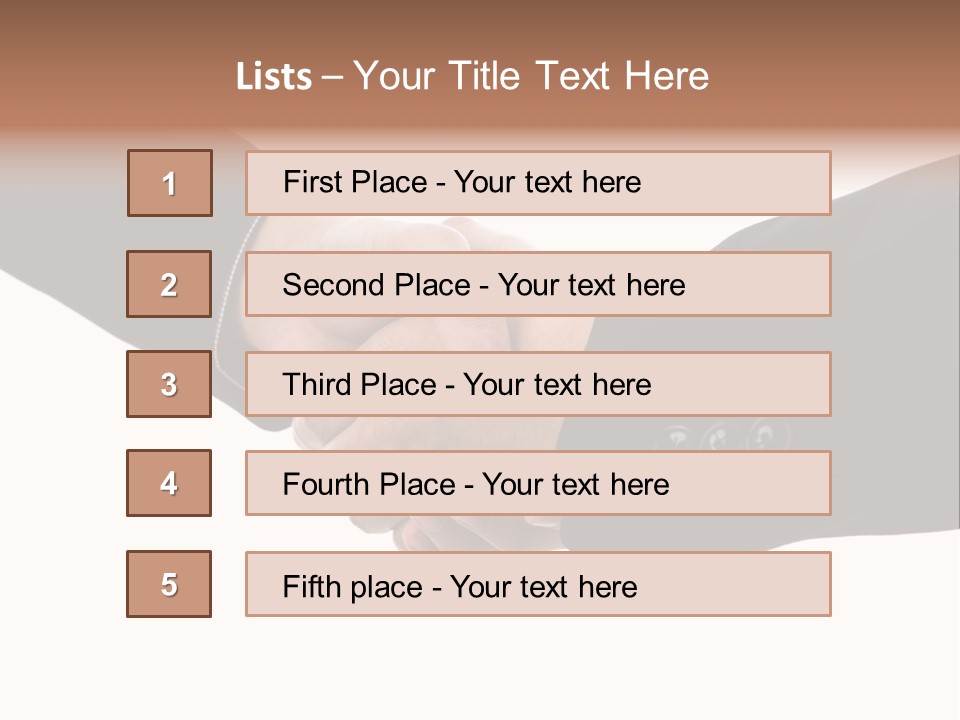Viewport: 960px width, 720px height.
Task: Click the First Place text box
Action: [538, 183]
